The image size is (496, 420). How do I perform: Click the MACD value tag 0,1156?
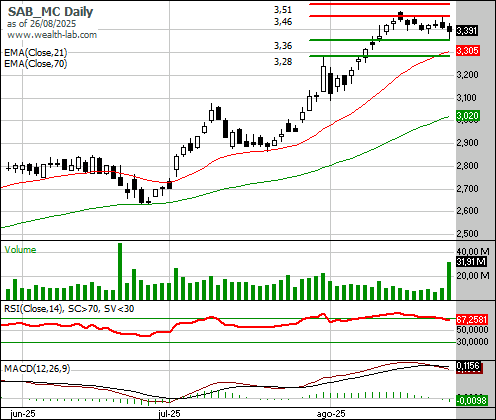(x=468, y=366)
